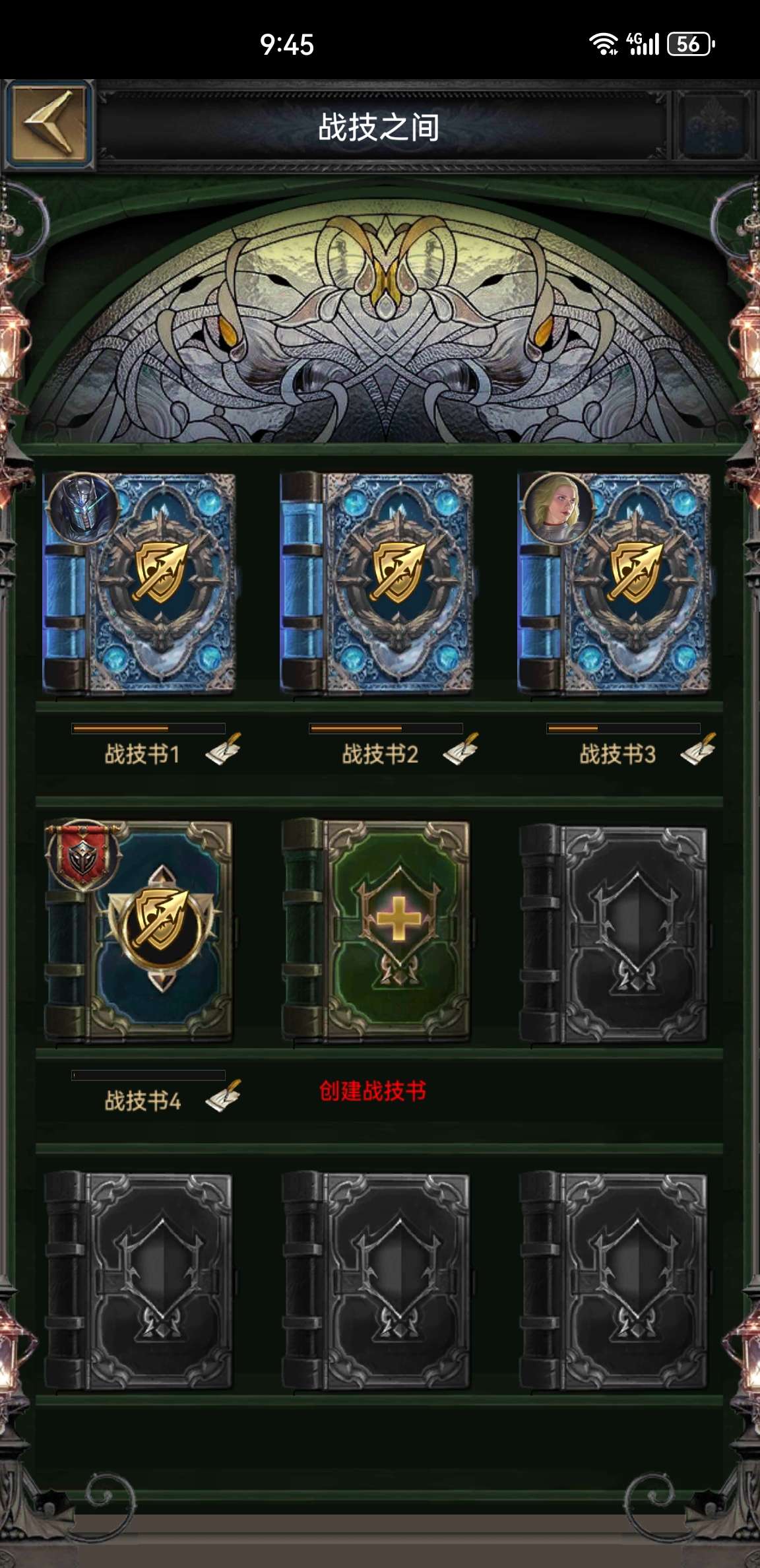Select the 战技书1 label
This screenshot has width=760, height=1568.
pyautogui.click(x=142, y=754)
